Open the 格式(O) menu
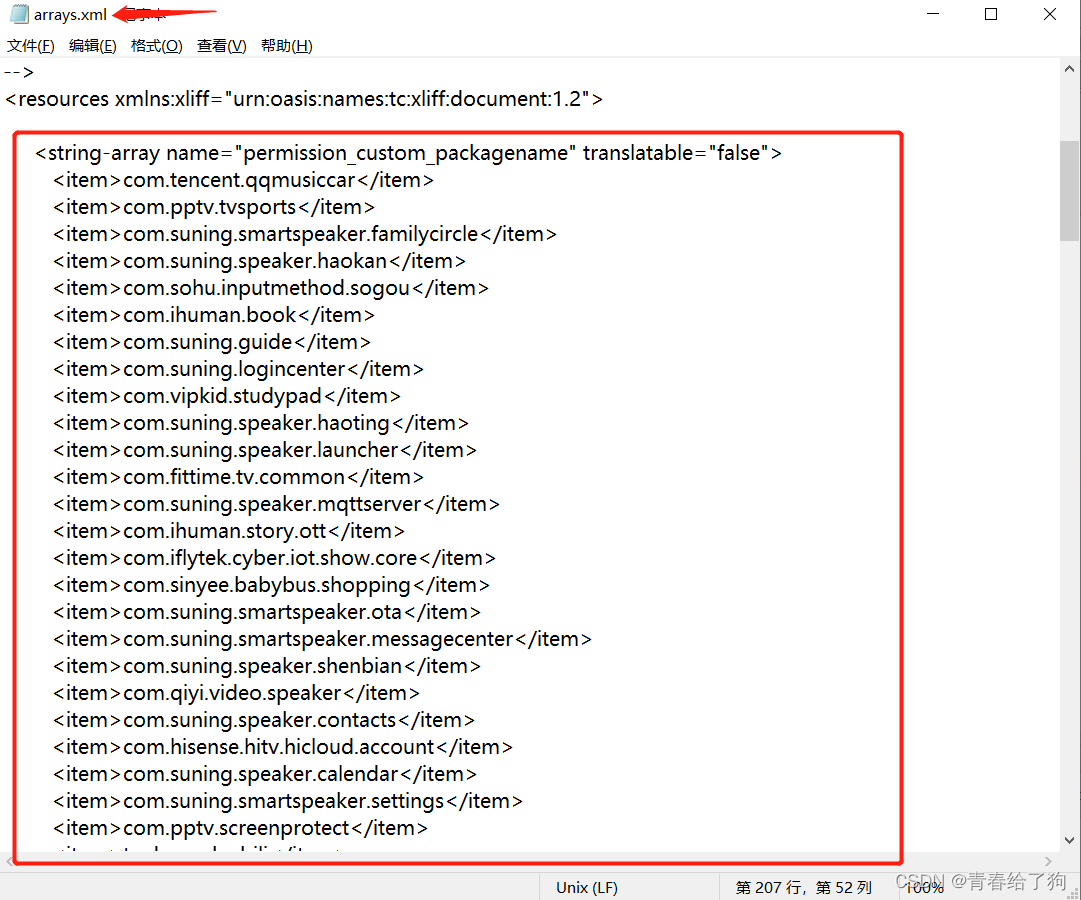The height and width of the screenshot is (900, 1081). point(156,46)
